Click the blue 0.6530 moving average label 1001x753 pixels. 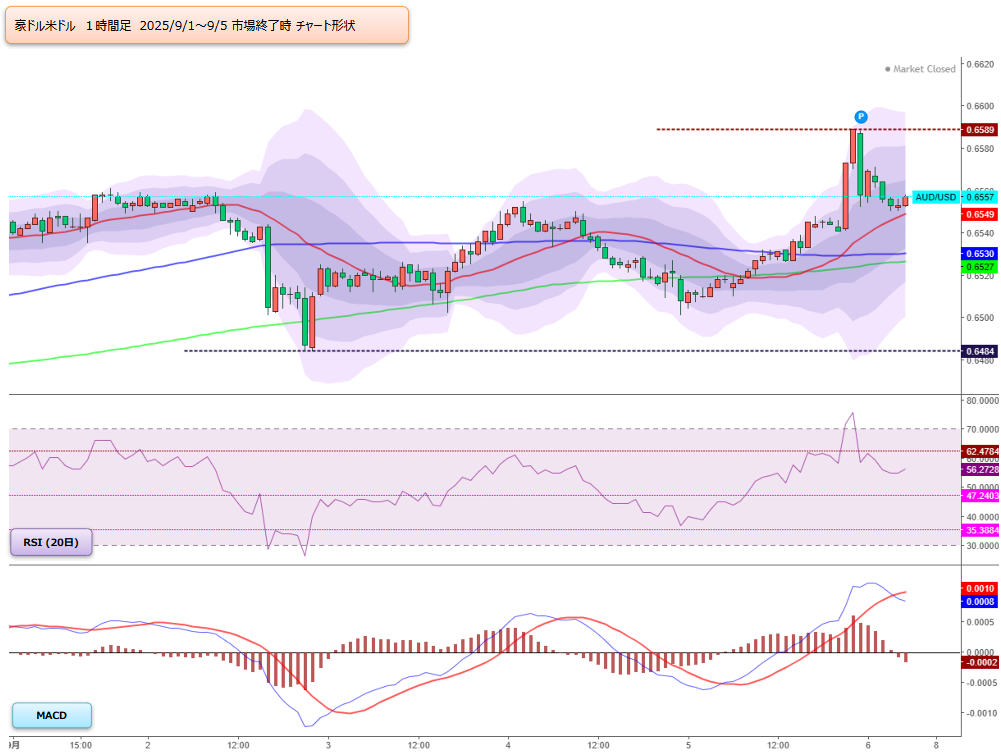point(979,254)
